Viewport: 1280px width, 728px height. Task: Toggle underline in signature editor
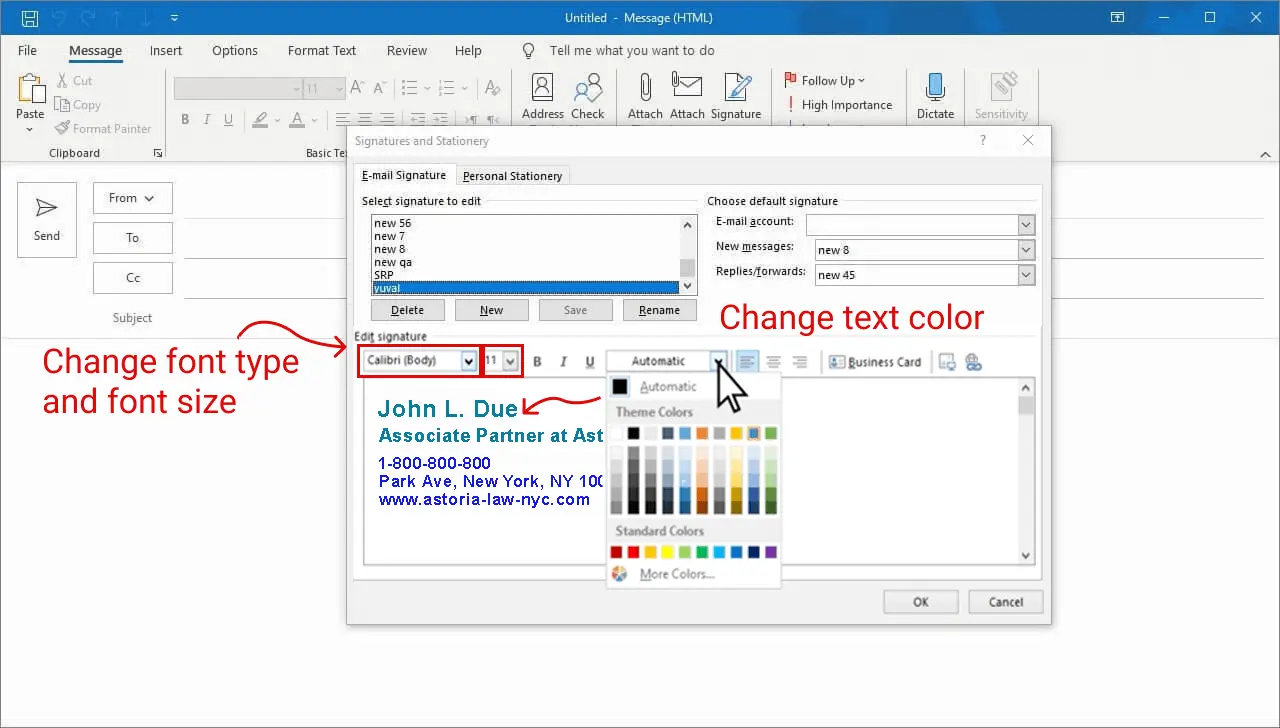[589, 362]
